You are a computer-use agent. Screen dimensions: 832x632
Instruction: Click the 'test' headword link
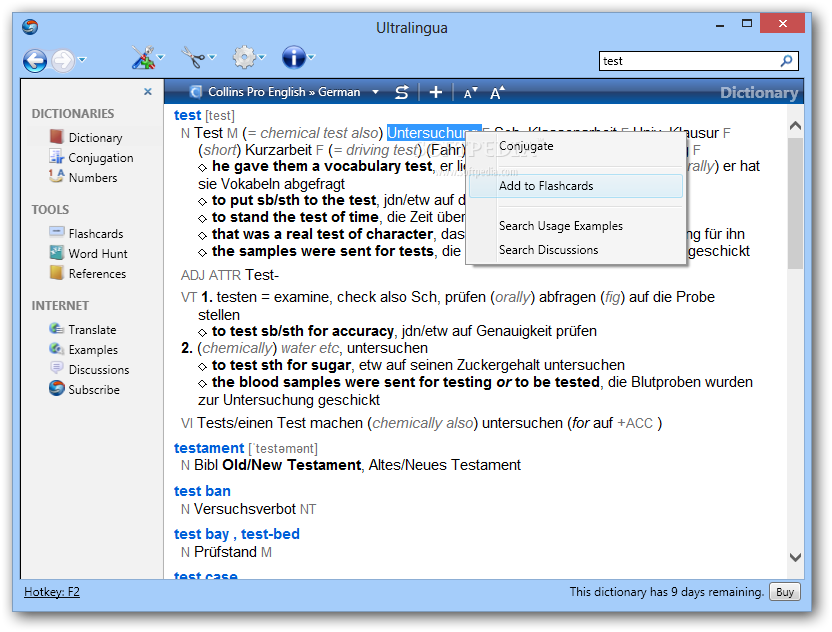[x=187, y=115]
